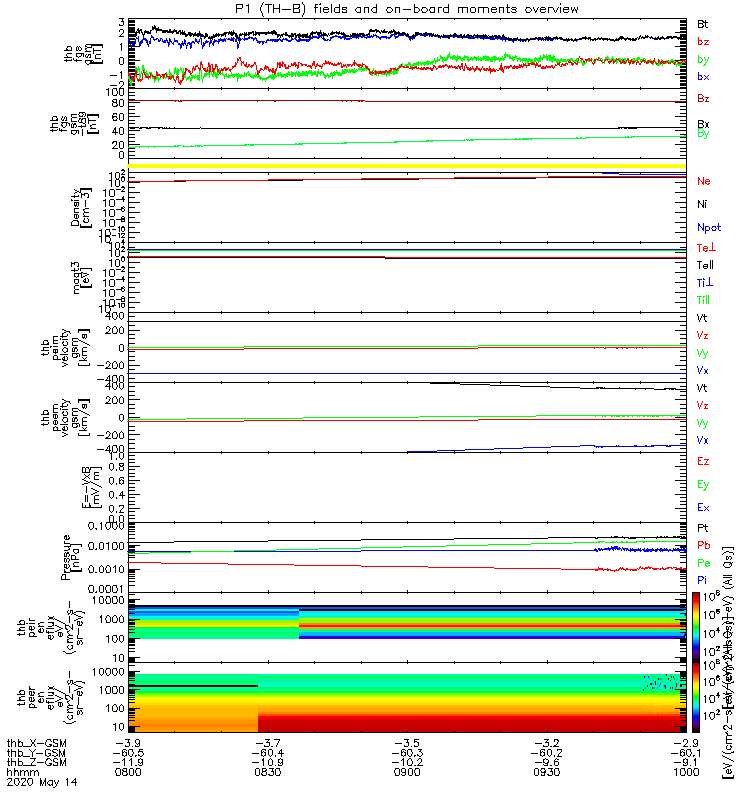750x800 pixels.
Task: Click the green 'Till' temperature legend label
Action: [704, 301]
